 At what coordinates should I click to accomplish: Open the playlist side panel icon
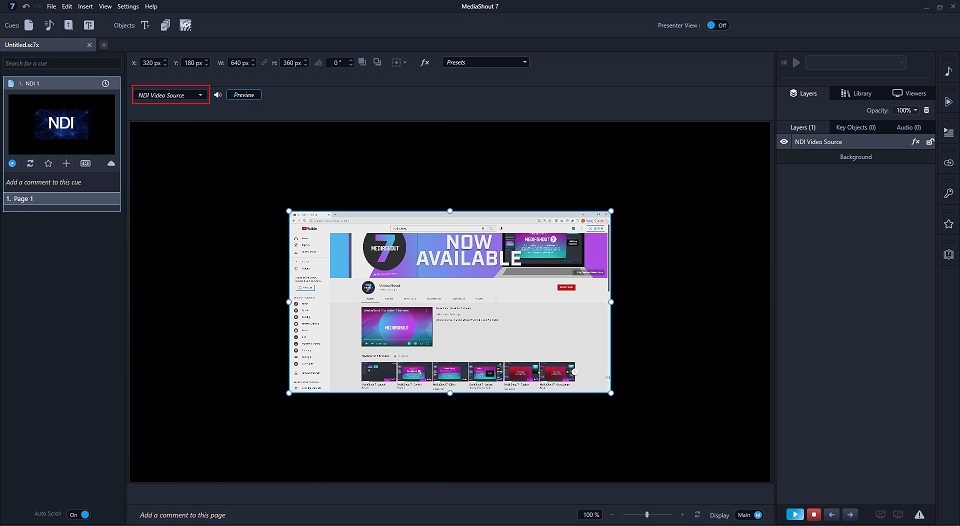[x=948, y=132]
